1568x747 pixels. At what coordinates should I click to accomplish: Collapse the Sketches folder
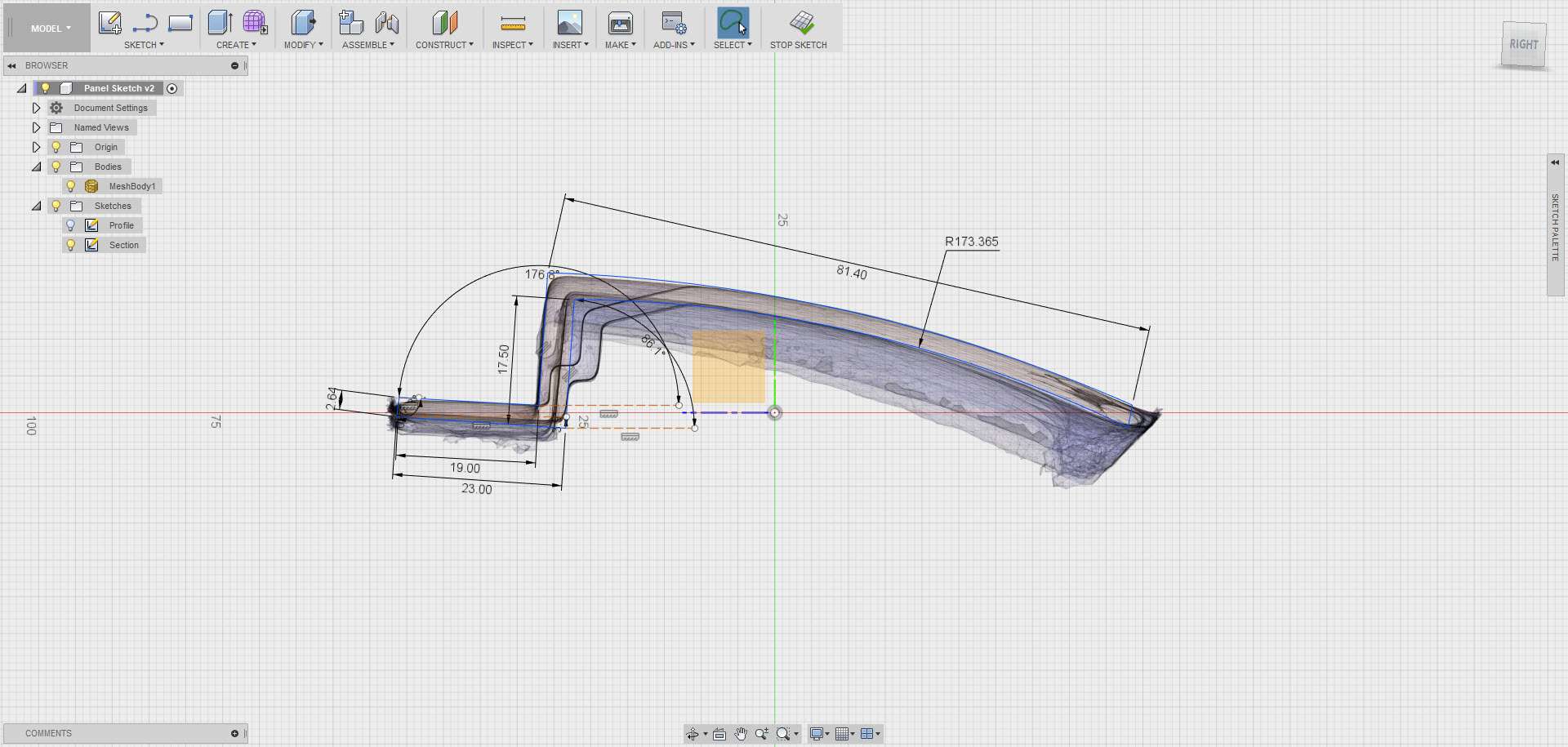pos(36,206)
